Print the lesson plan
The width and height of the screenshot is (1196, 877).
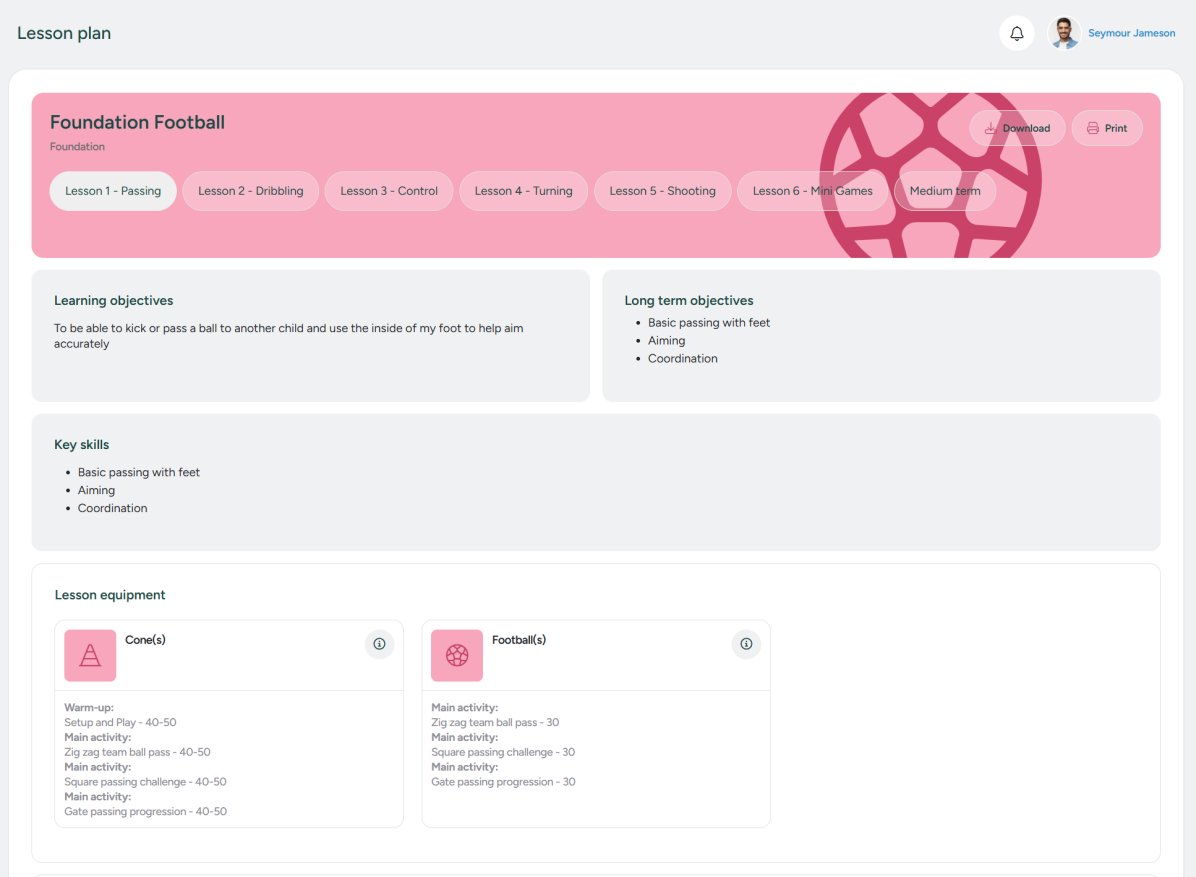point(1106,128)
